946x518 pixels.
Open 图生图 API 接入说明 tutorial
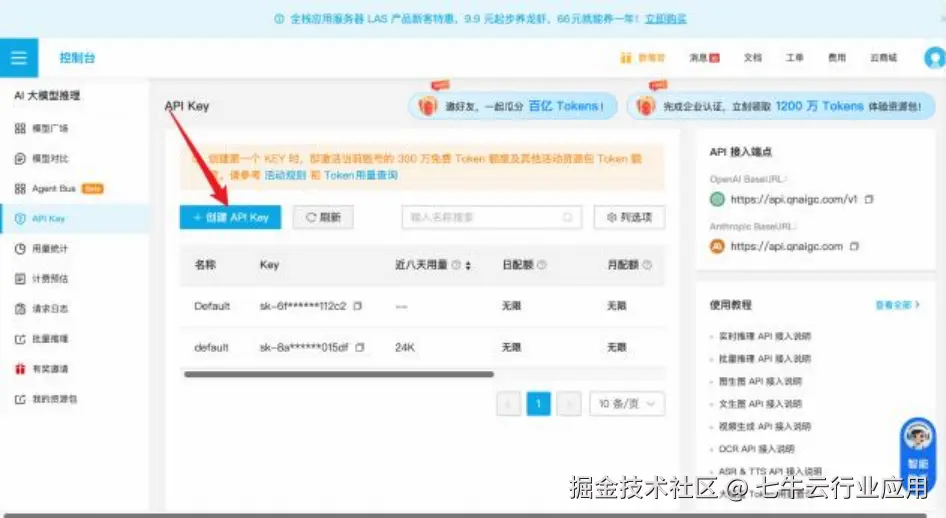tap(760, 381)
